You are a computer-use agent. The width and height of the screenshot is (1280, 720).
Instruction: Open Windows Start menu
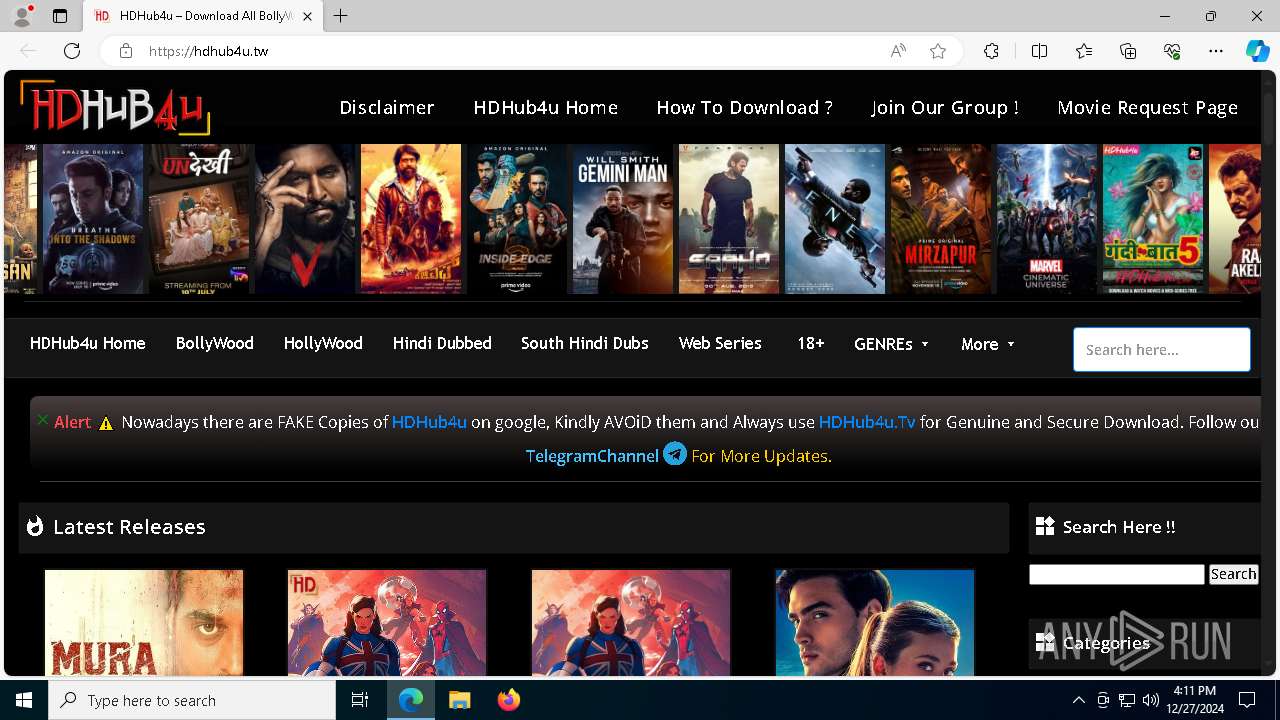[24, 700]
